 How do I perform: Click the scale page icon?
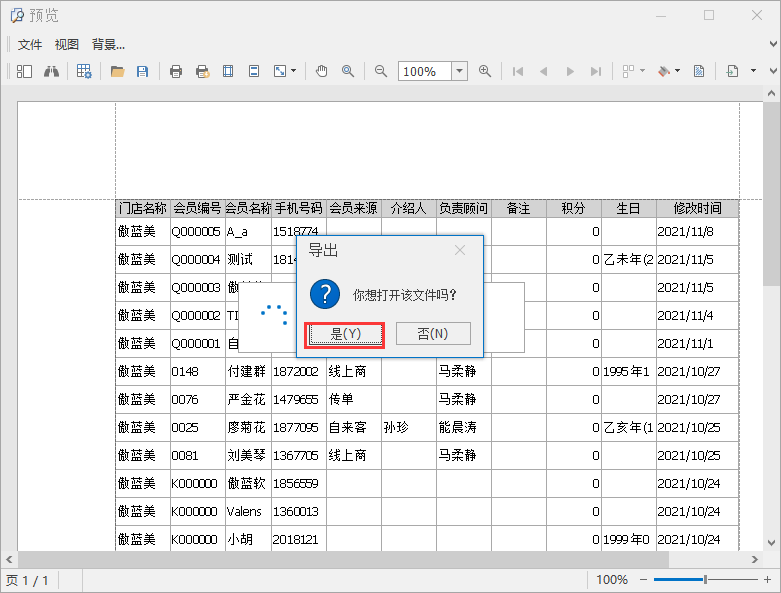pos(280,71)
